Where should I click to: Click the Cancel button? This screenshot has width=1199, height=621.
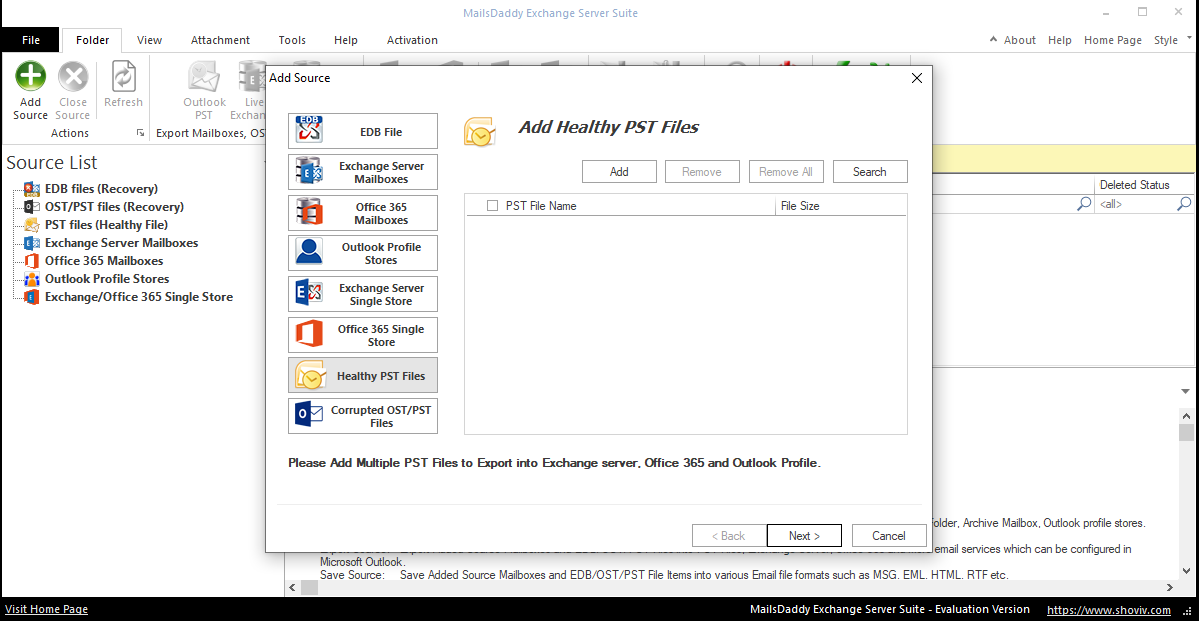pos(889,535)
